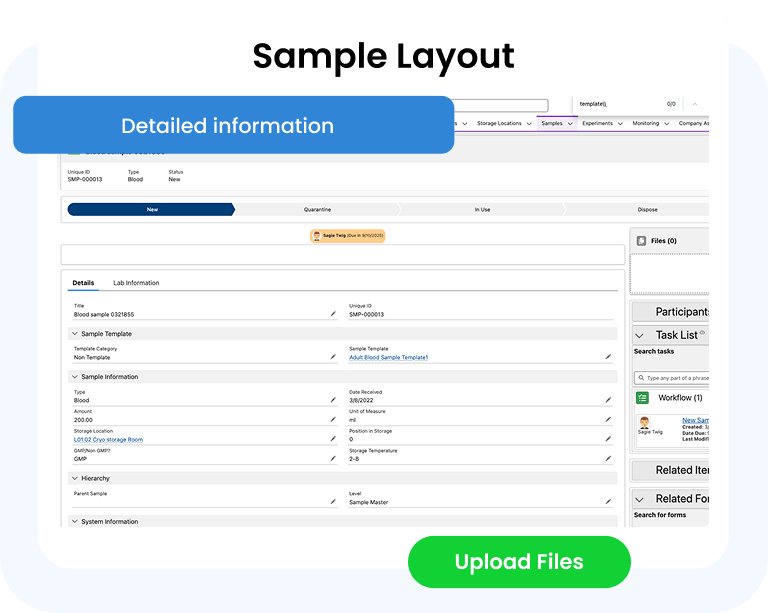Image resolution: width=769 pixels, height=613 pixels.
Task: Open Adult Blood Sample Template1 link
Action: click(388, 358)
